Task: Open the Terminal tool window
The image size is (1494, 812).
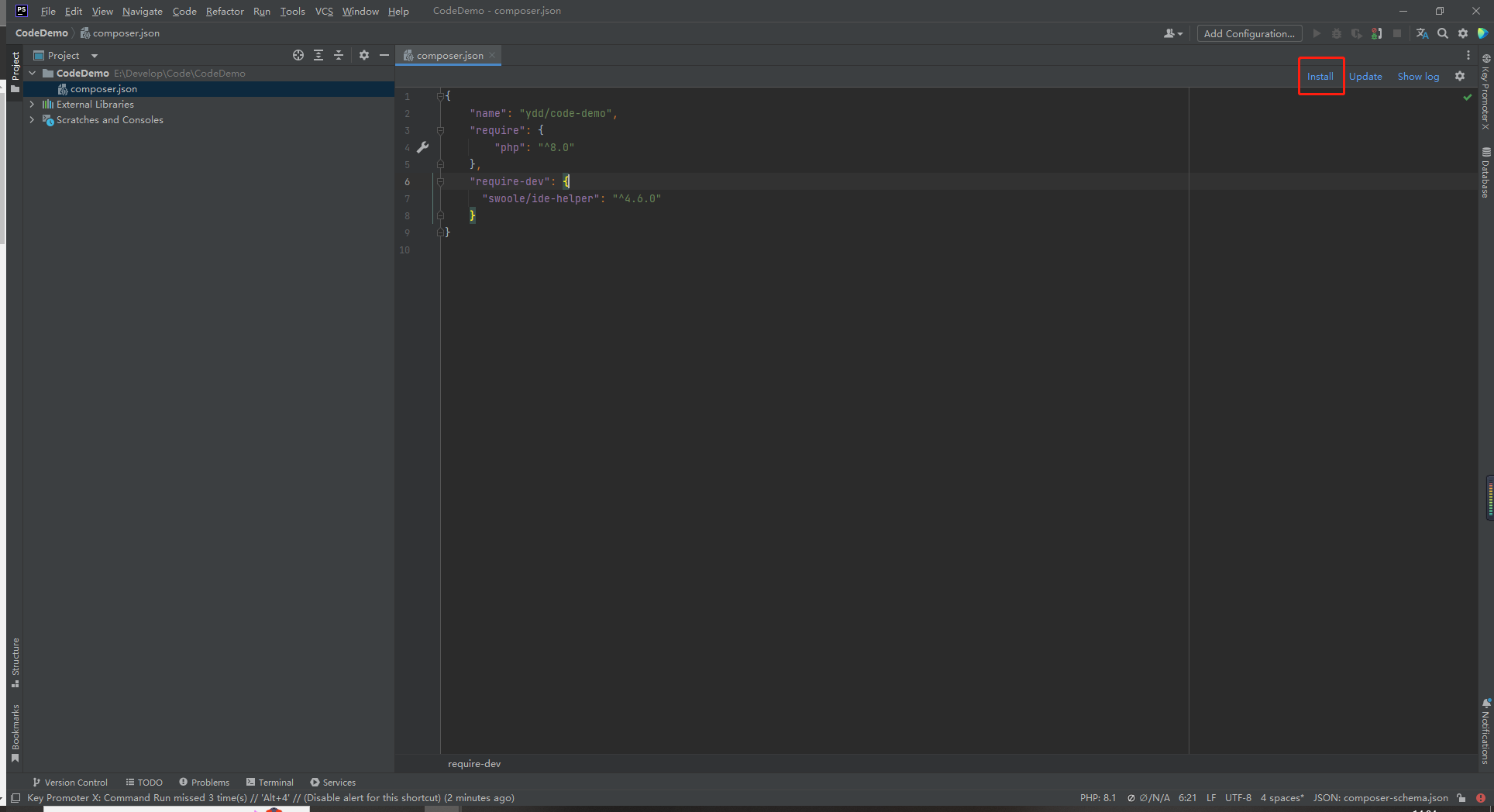Action: click(x=270, y=783)
